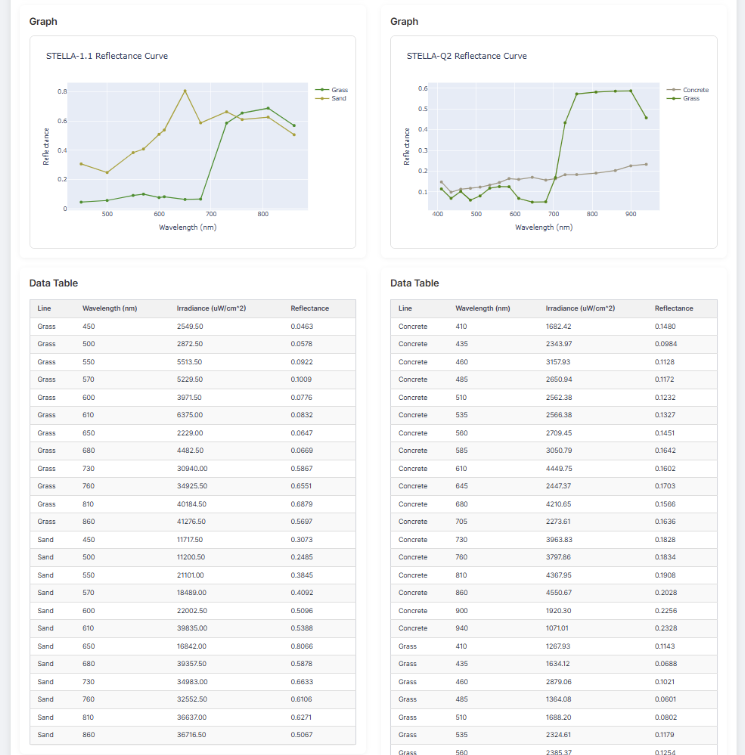Click Irradiance header in left data table
Screen dimensions: 745x755
(x=211, y=308)
